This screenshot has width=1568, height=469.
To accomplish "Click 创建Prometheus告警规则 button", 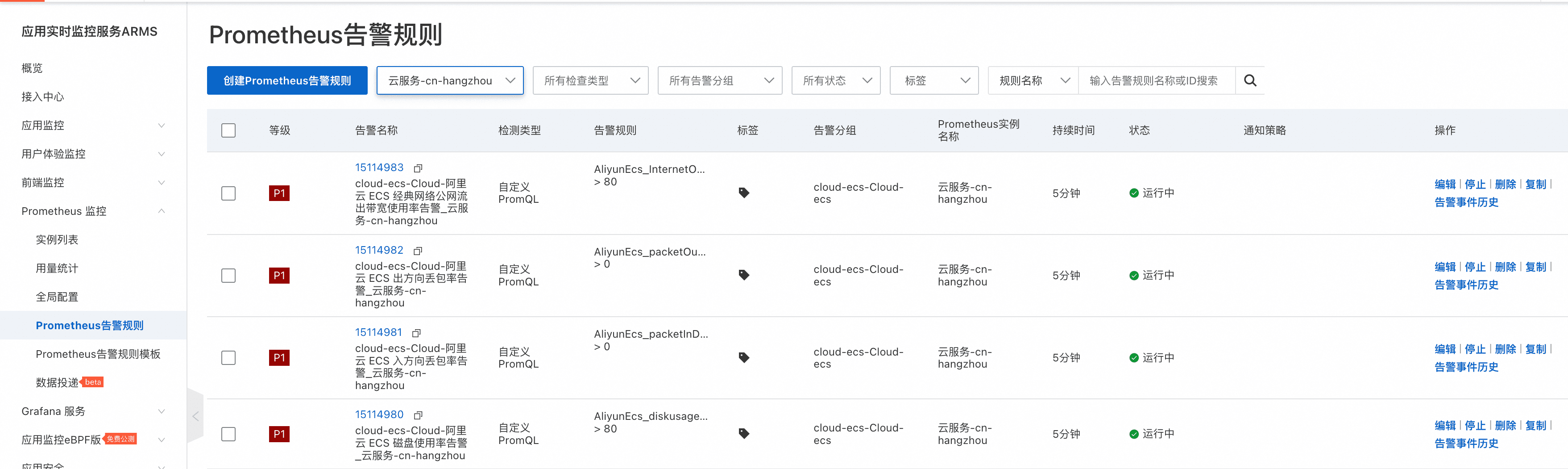I will coord(287,80).
